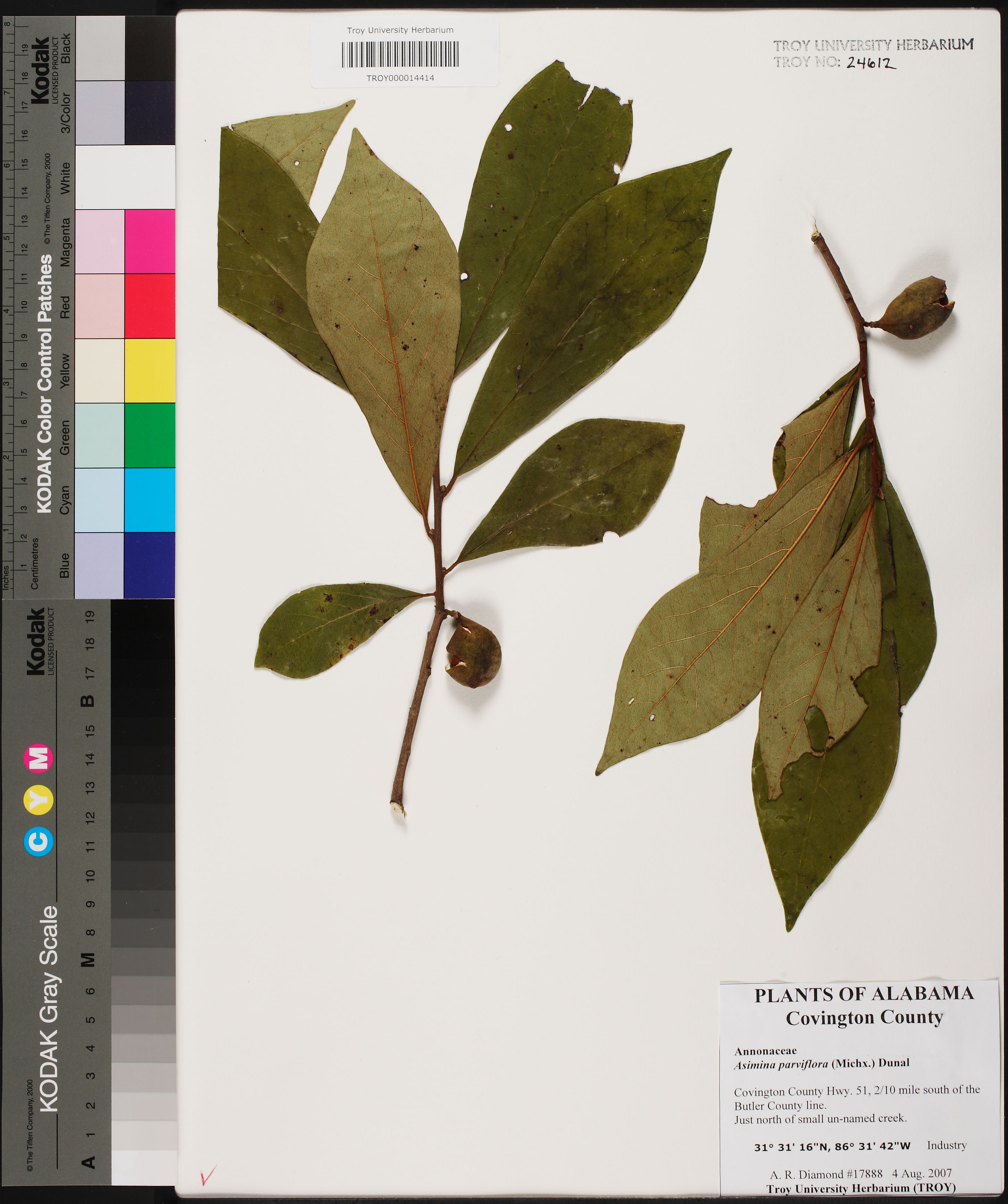1008x1204 pixels.
Task: Click the 'Centimetres' ruler label
Action: [34, 563]
